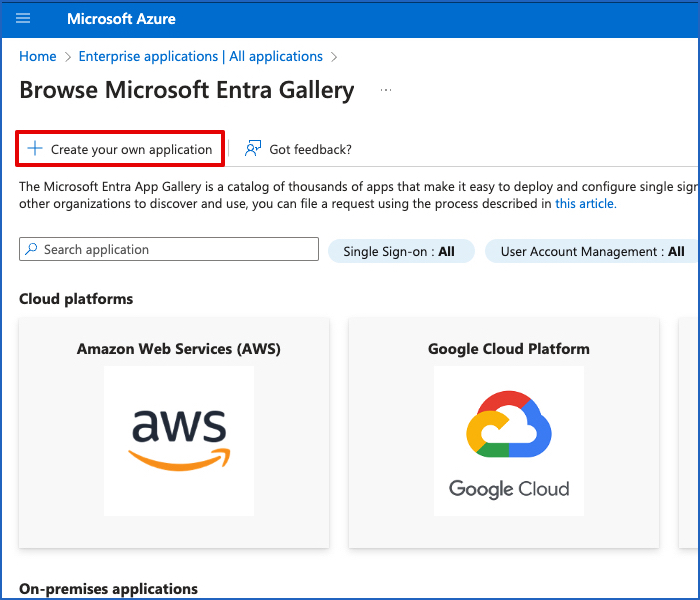Focus the Search application field

click(175, 250)
